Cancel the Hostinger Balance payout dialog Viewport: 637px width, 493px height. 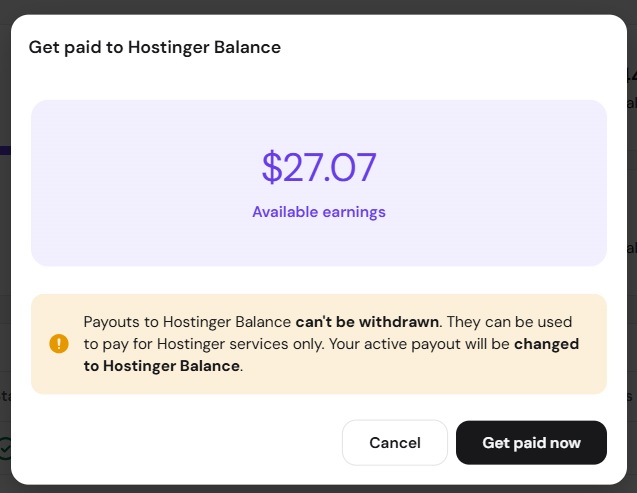coord(395,443)
